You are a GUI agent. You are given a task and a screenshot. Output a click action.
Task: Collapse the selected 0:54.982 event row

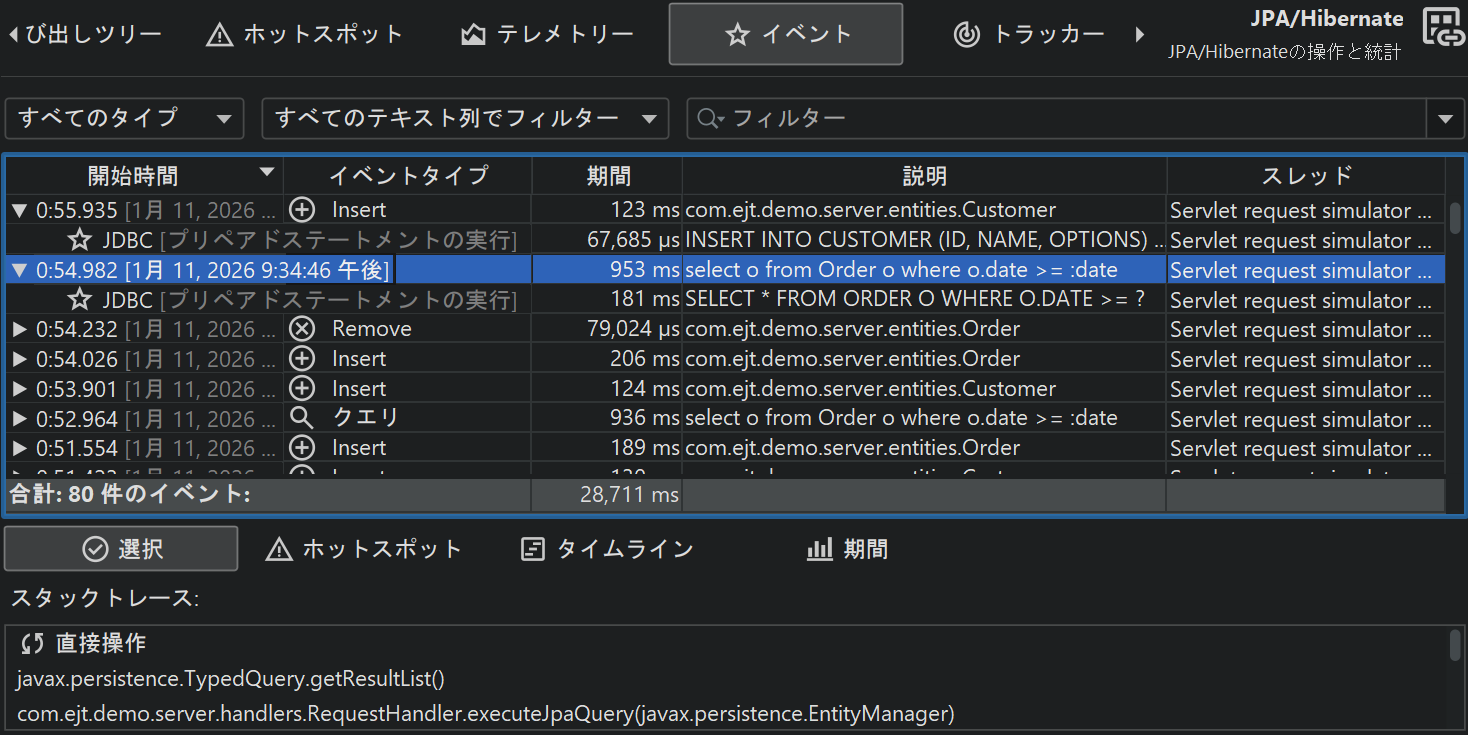[19, 270]
